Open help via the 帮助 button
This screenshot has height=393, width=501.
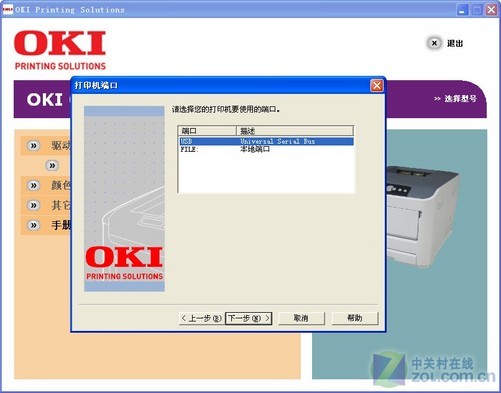pyautogui.click(x=355, y=318)
